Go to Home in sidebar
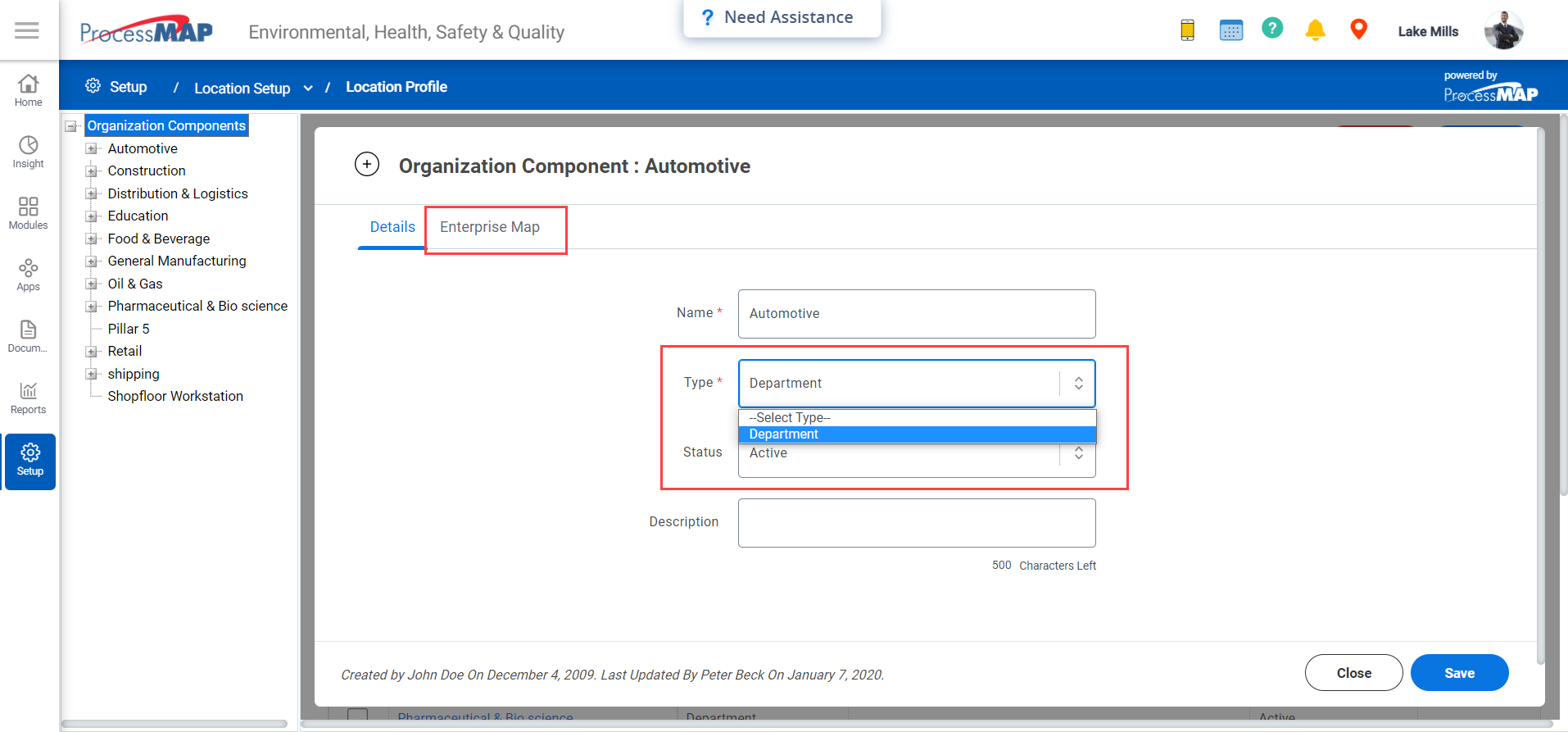 [x=29, y=90]
